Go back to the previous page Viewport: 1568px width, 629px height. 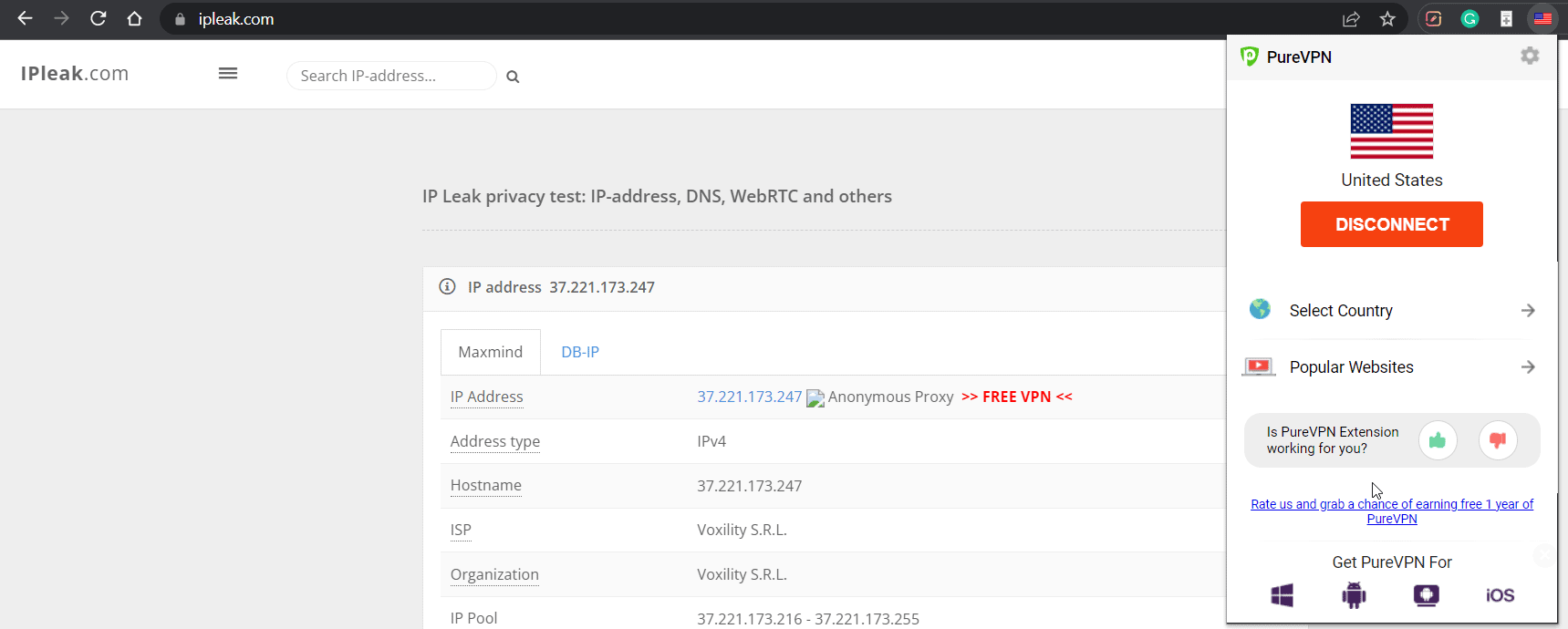25,18
